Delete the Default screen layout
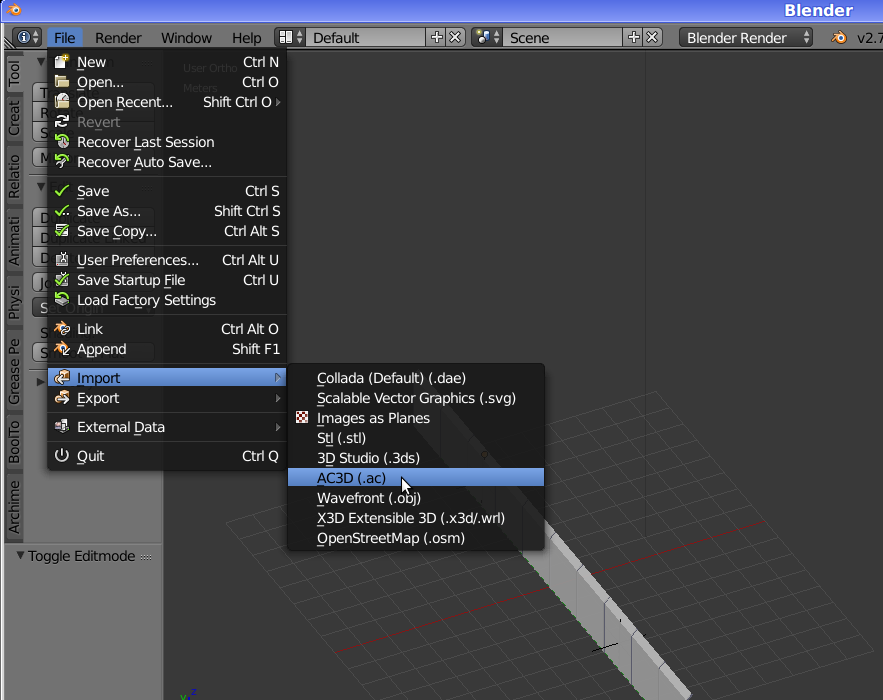This screenshot has height=700, width=883. (x=455, y=38)
